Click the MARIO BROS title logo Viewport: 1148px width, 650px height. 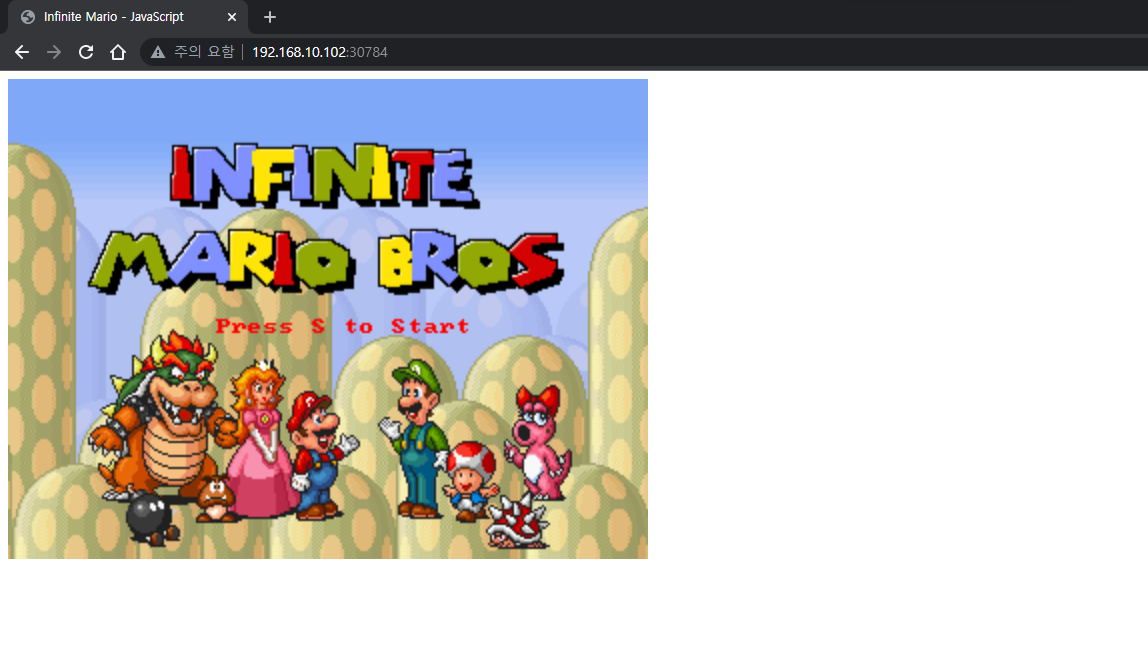pos(327,262)
